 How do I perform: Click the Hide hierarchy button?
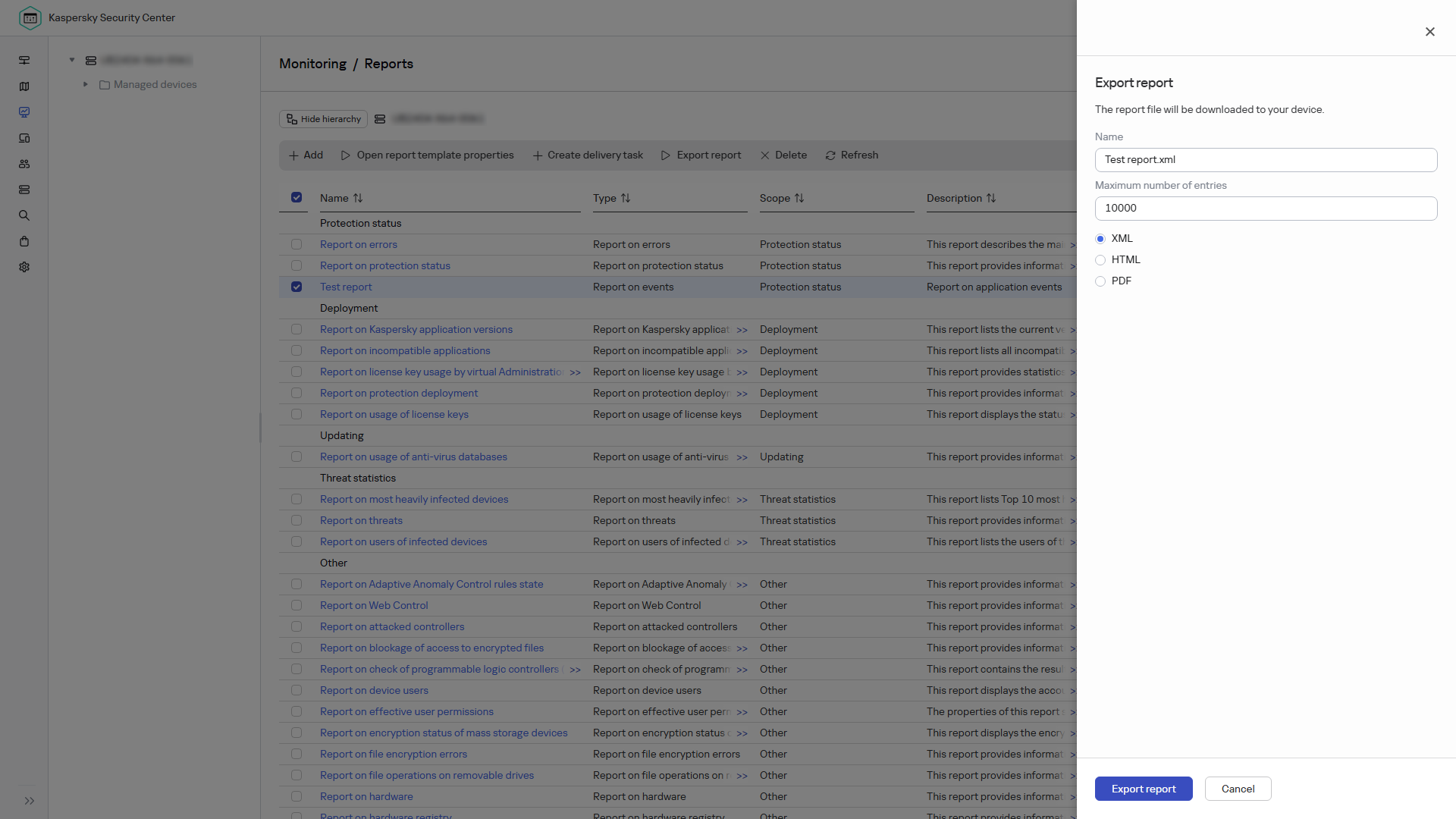[324, 119]
